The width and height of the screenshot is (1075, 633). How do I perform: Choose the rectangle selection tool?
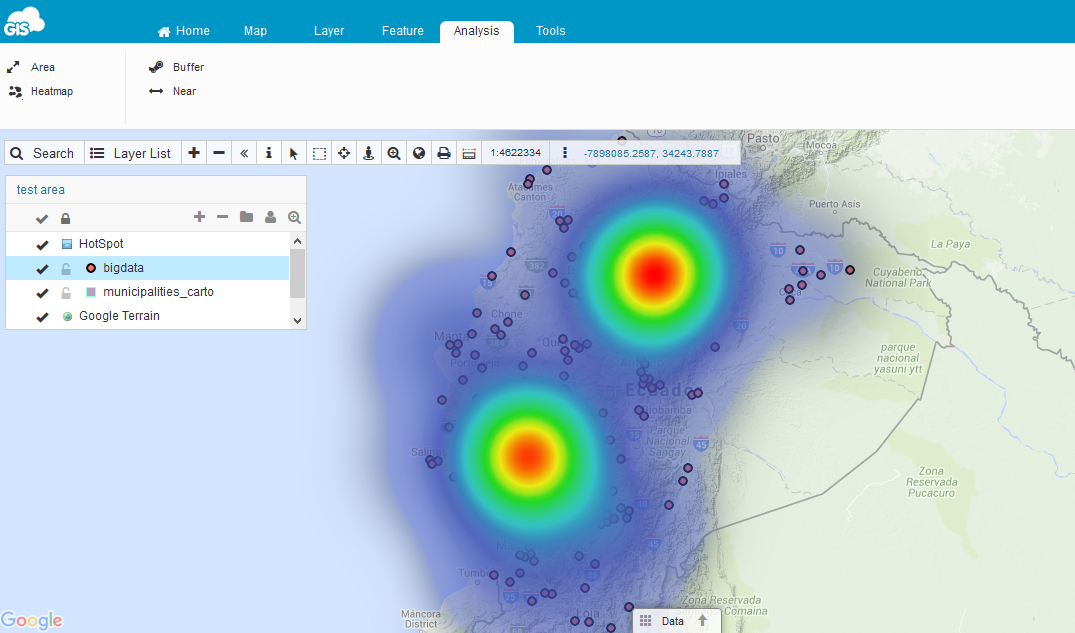(319, 153)
